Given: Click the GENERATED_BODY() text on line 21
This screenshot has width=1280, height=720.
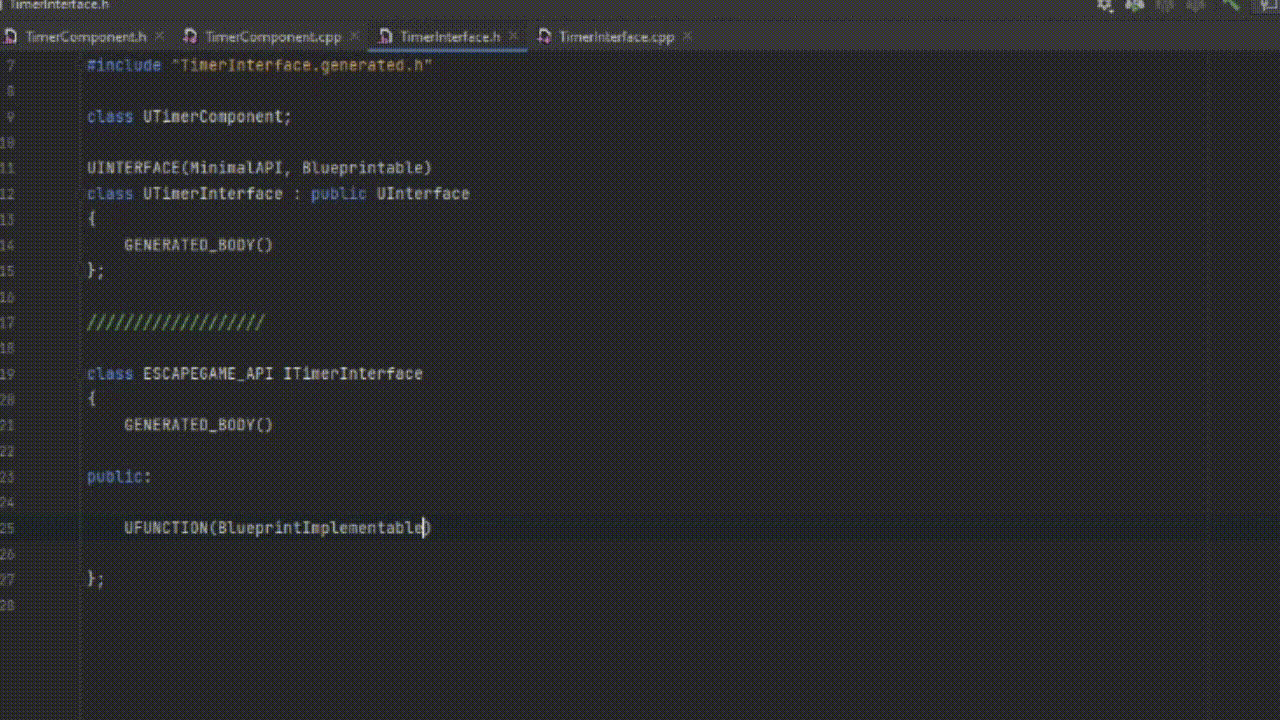Looking at the screenshot, I should 198,424.
